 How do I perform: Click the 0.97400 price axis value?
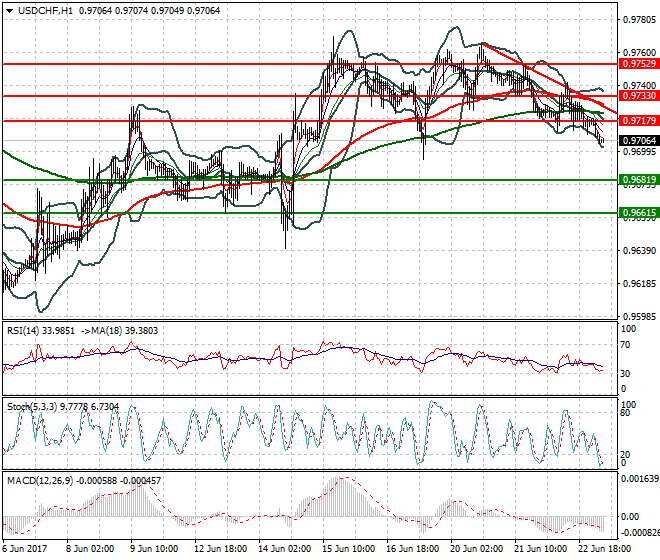(x=639, y=86)
